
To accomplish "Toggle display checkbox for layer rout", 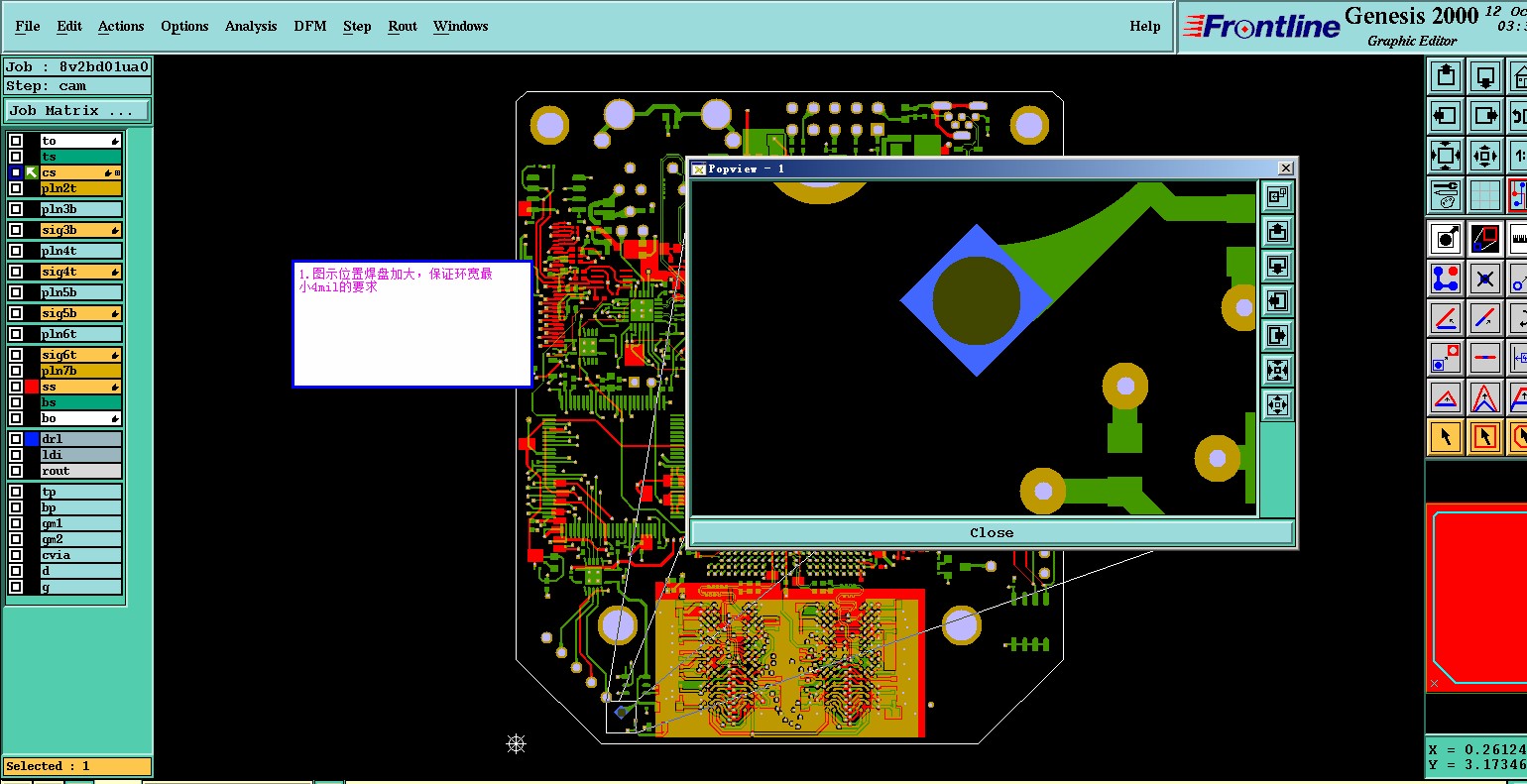I will [16, 471].
